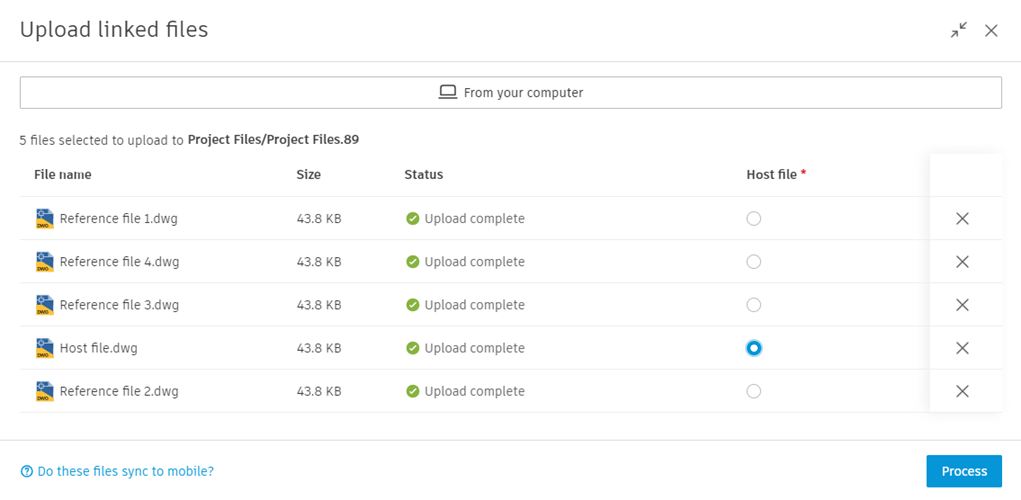1021x500 pixels.
Task: Remove Reference file 2.dwg from upload list
Action: [962, 391]
